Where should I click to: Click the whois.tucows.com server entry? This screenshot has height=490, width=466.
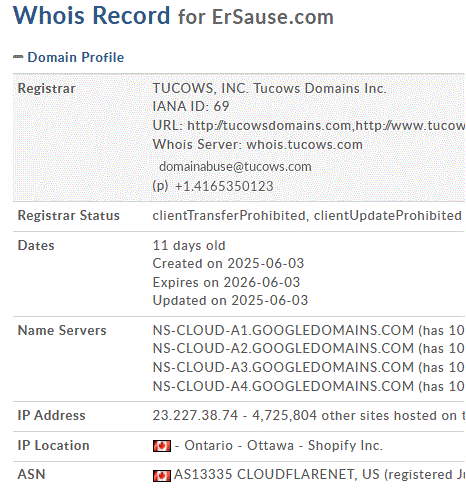click(x=304, y=145)
